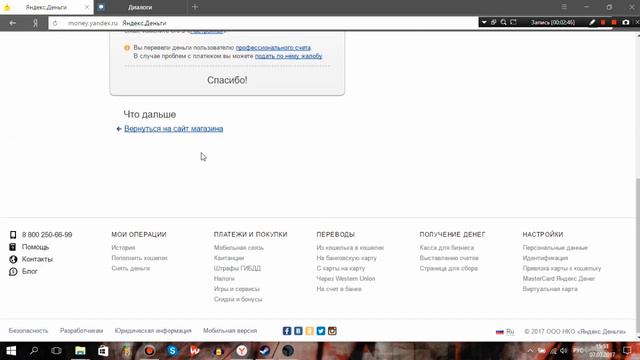
Task: Open История under Мои операции
Action: 123,248
